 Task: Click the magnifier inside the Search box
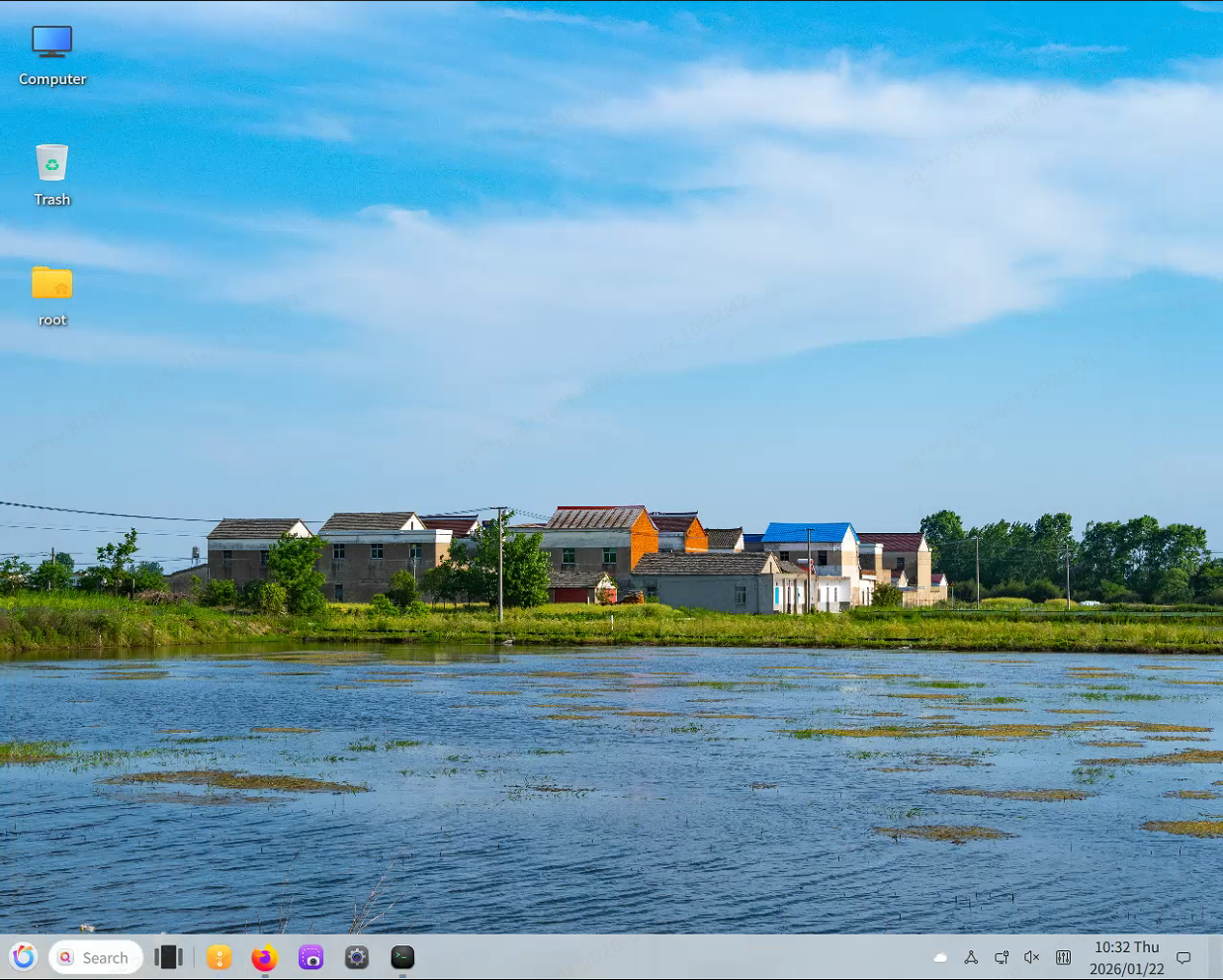coord(65,957)
